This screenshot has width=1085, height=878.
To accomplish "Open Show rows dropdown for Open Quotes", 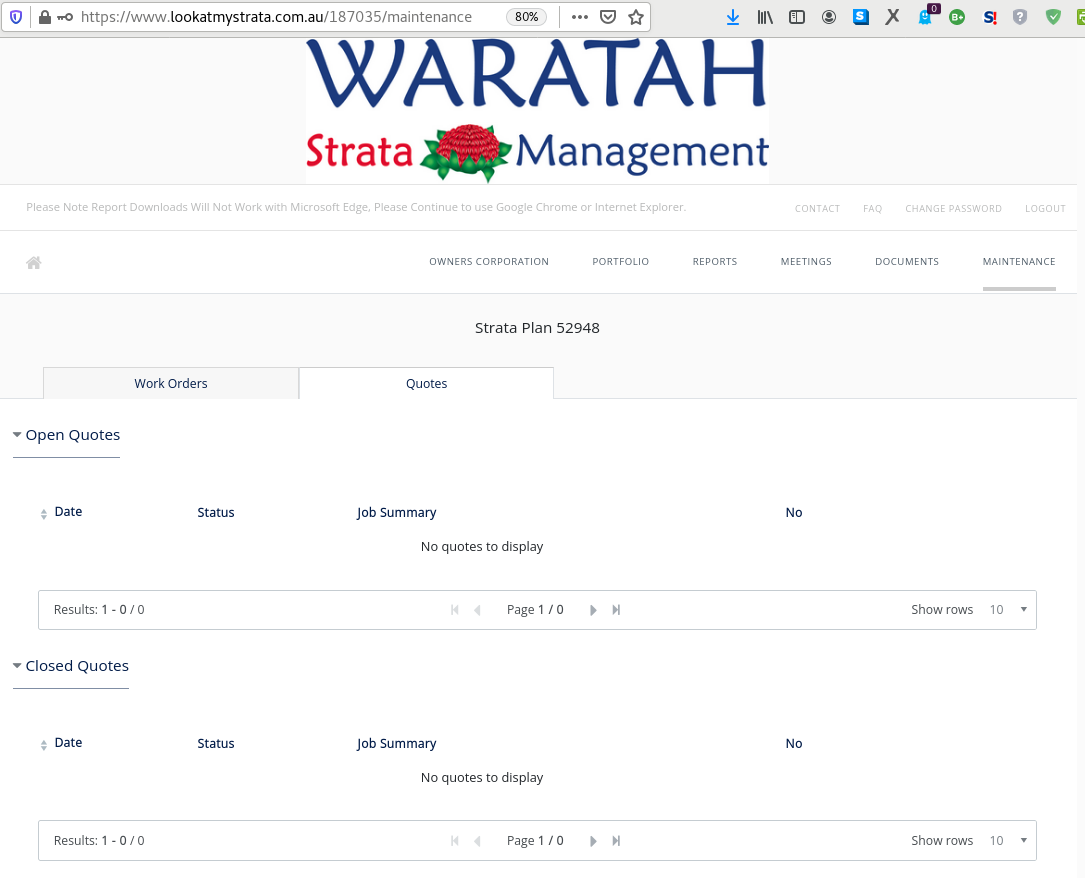I will tap(1008, 610).
